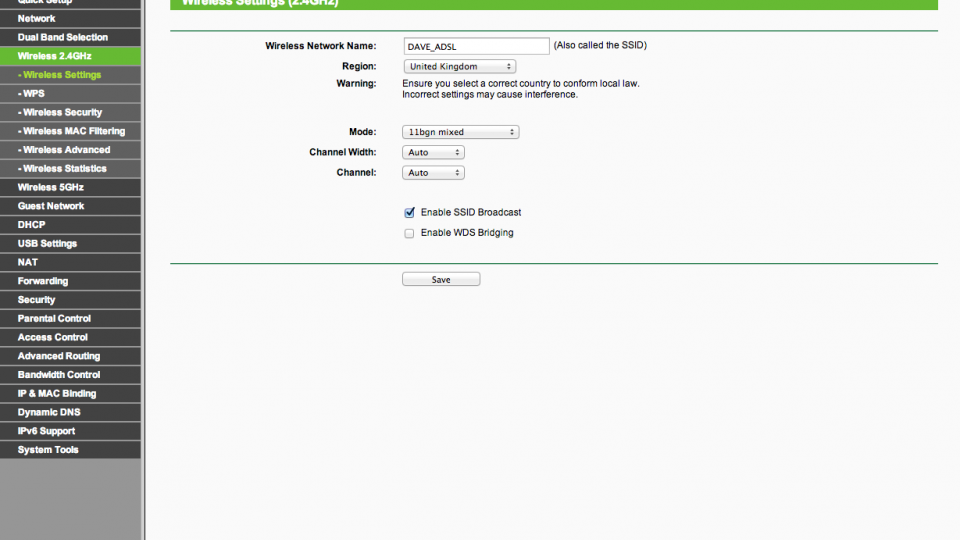Open Guest Network settings
The height and width of the screenshot is (540, 960).
(x=70, y=206)
